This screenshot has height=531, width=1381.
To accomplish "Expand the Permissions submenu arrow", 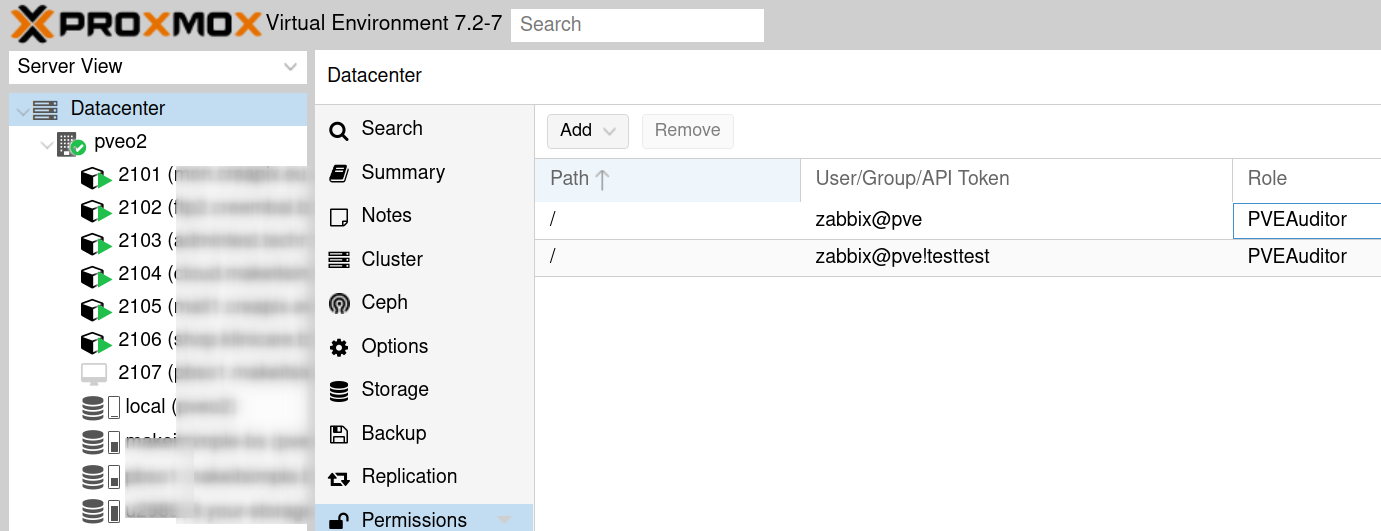I will pos(504,519).
